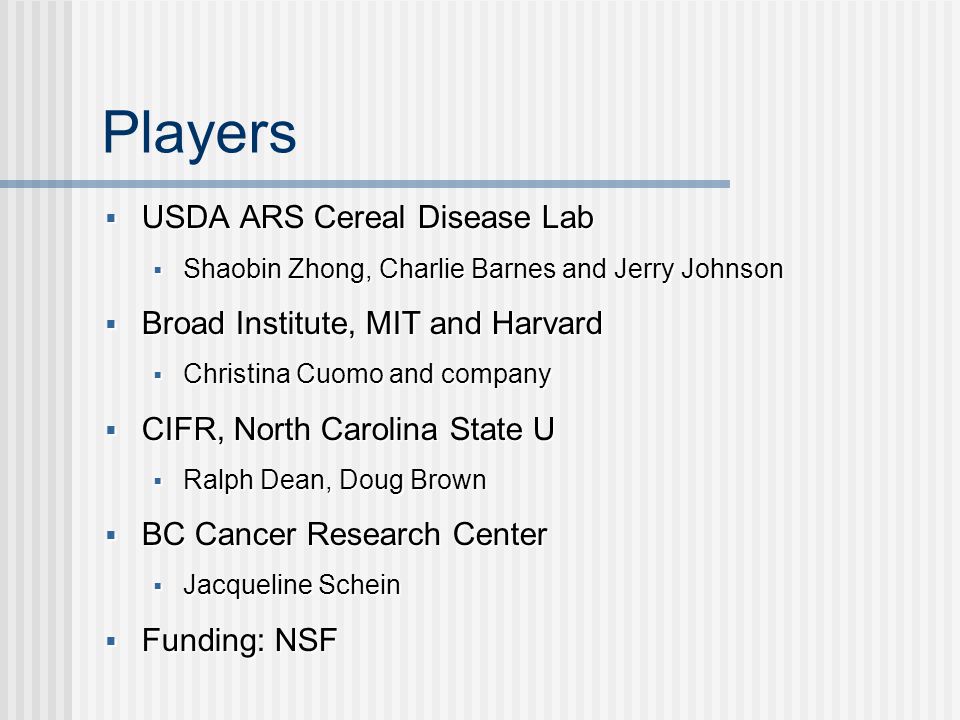
Task: Click the bullet before USDA ARS Cereal Disease Lab
Action: click(x=111, y=218)
